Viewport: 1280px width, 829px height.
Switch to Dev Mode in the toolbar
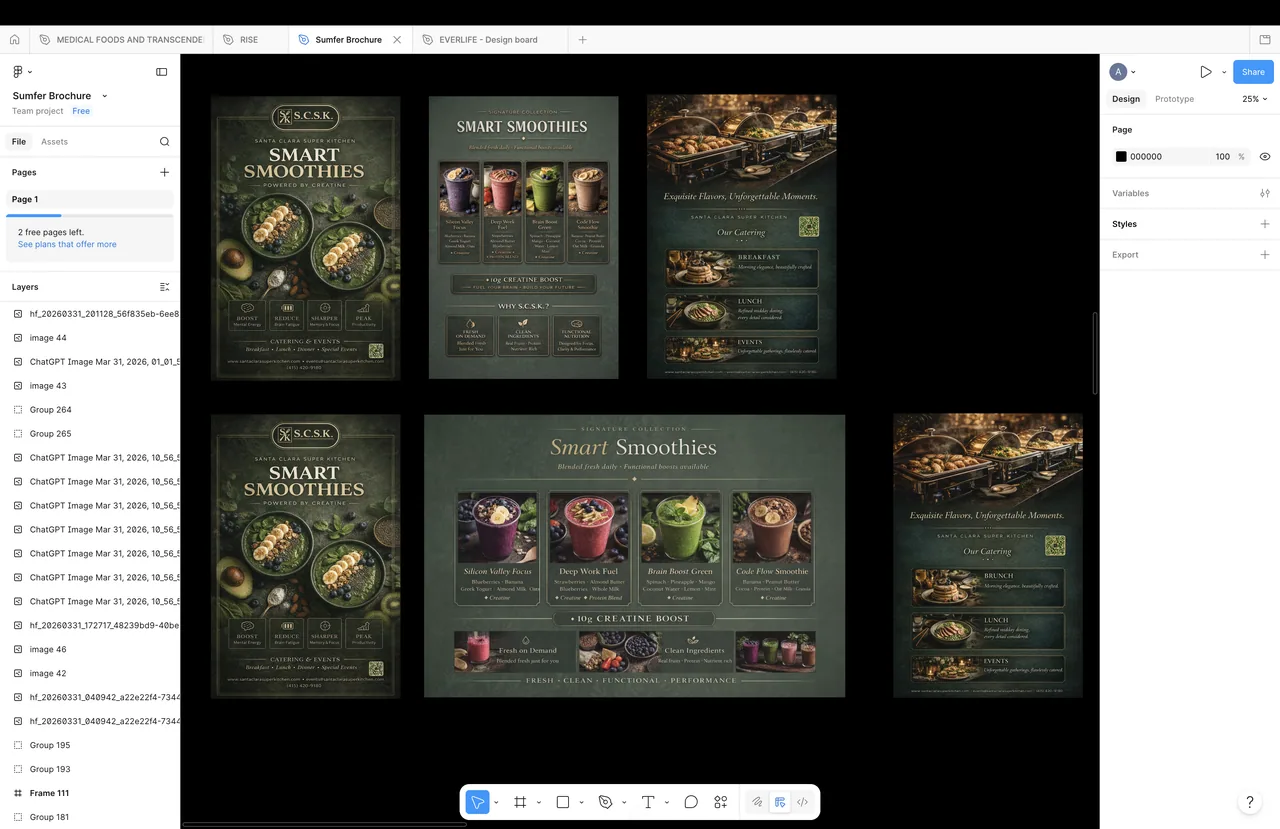802,802
